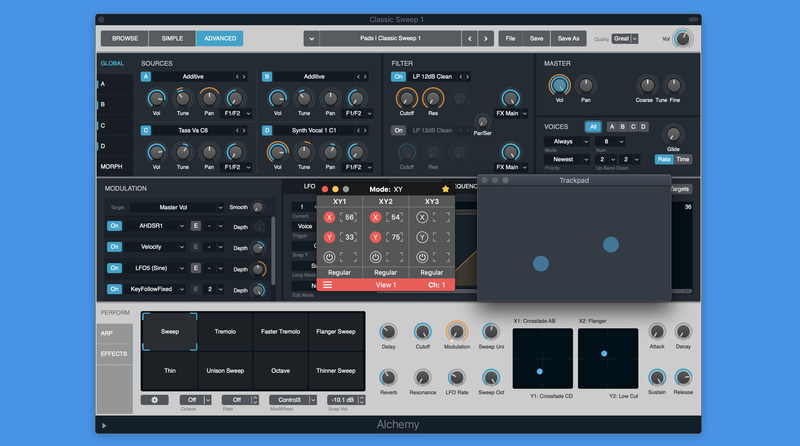Select the Unison Sweep performance pad
Image resolution: width=800 pixels, height=446 pixels.
(x=225, y=370)
